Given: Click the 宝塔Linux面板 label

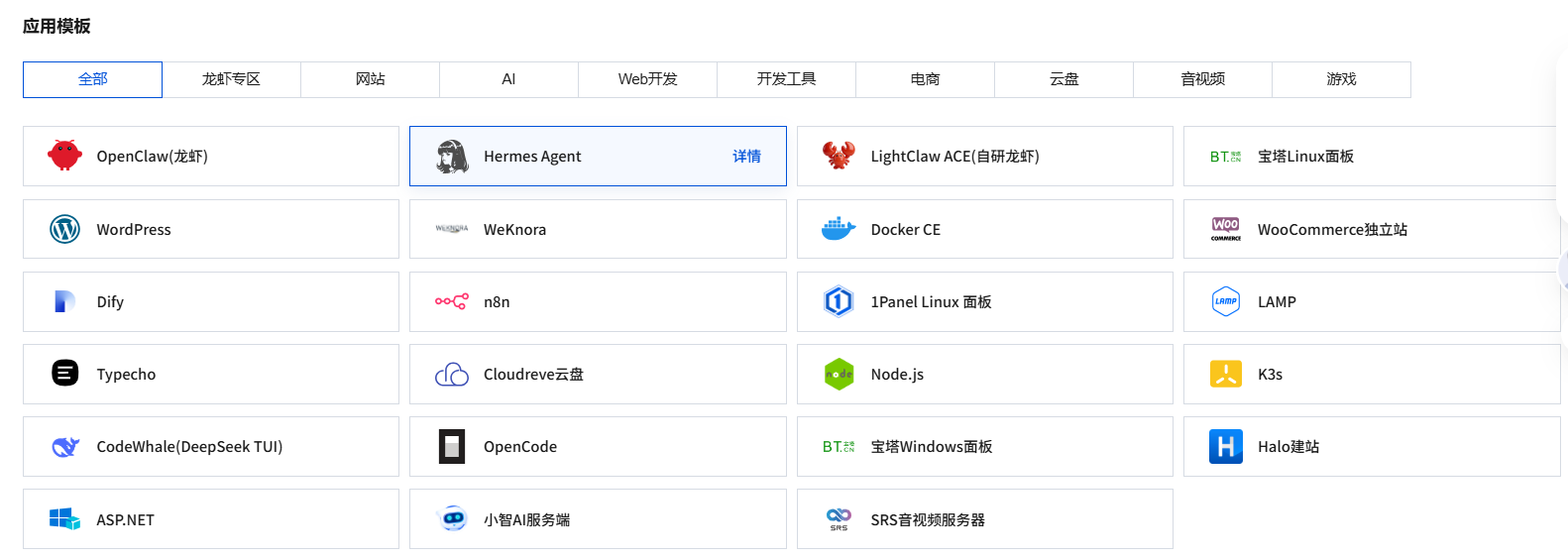Looking at the screenshot, I should click(x=1305, y=157).
